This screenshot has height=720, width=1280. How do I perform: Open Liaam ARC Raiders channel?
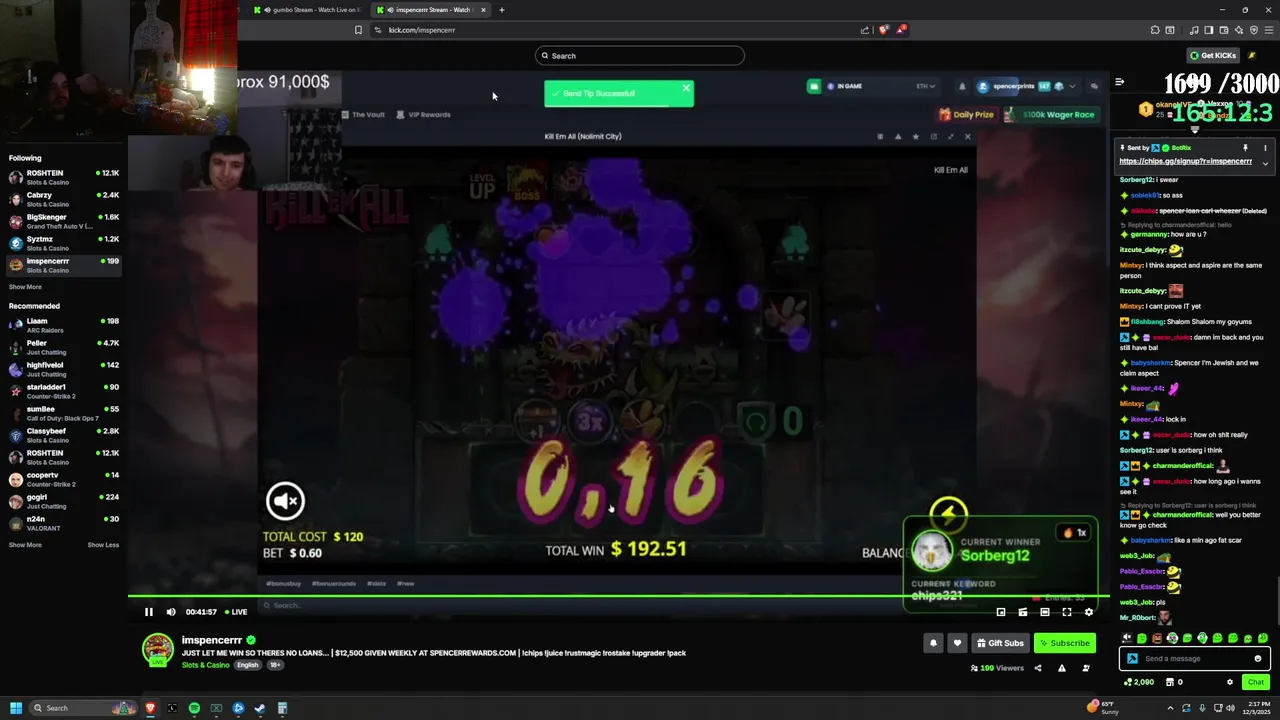(64, 325)
